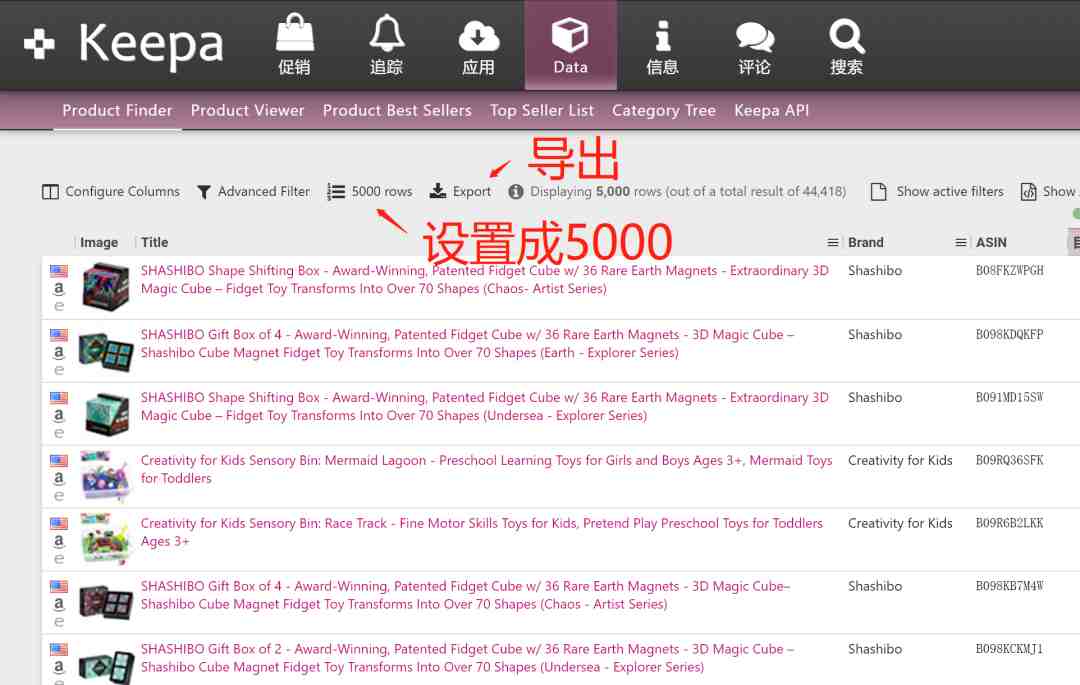Screen dimensions: 1080x685
Task: Click the Keepa logo
Action: click(124, 45)
